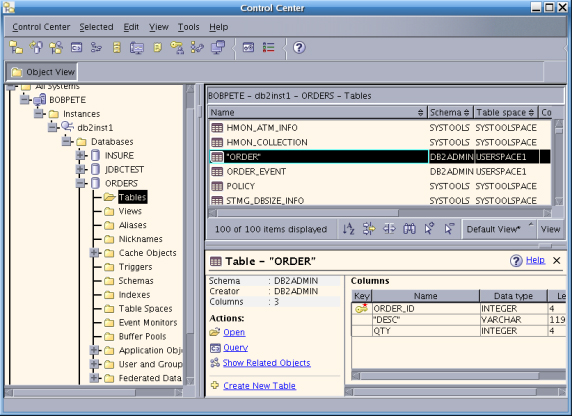Image resolution: width=572 pixels, height=416 pixels.
Task: Click the select all pointer icon
Action: [x=429, y=228]
